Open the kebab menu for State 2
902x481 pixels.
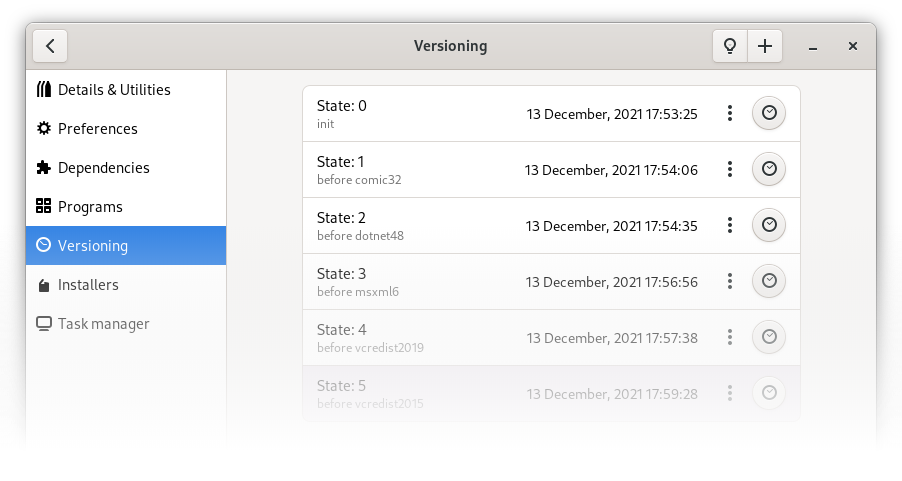(x=729, y=225)
